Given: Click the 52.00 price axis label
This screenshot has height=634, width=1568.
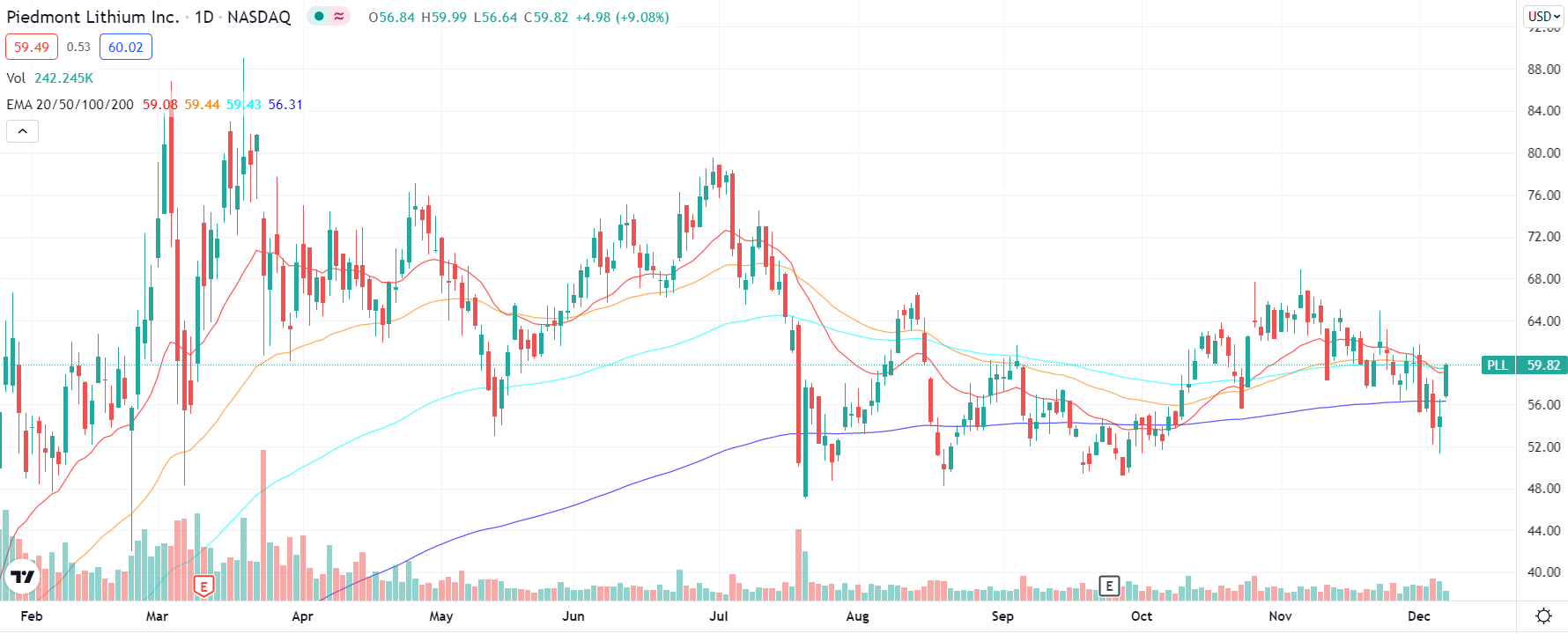Looking at the screenshot, I should tap(1543, 446).
